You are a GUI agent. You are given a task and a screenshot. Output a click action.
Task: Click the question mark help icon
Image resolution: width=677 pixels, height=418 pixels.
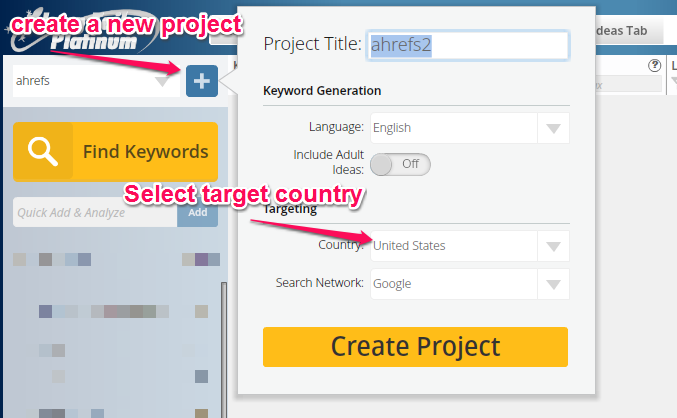[x=655, y=66]
